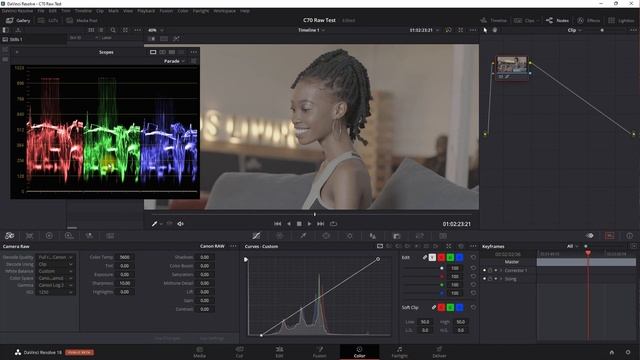
Task: Open the Tracker palette icon
Action: pos(350,236)
